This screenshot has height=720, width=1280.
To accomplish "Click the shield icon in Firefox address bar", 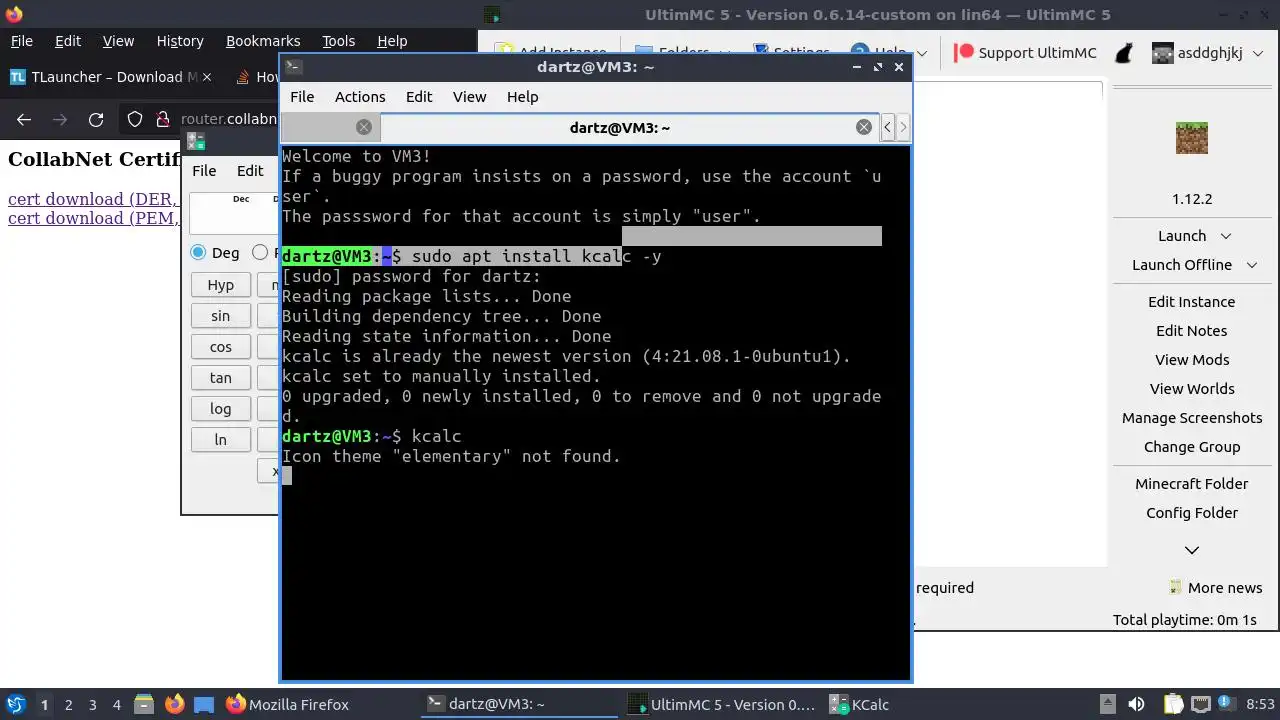I will point(135,120).
